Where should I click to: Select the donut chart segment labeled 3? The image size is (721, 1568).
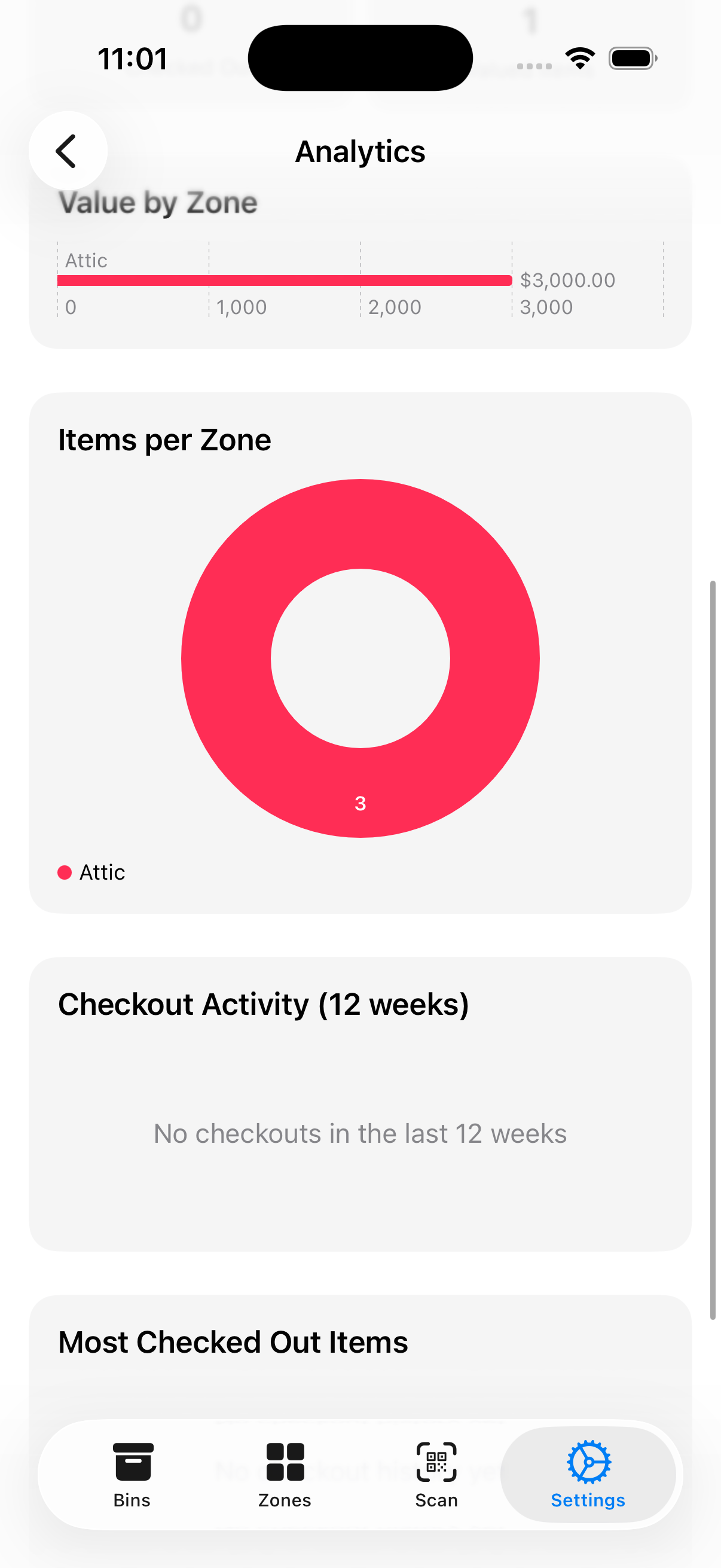click(x=360, y=804)
